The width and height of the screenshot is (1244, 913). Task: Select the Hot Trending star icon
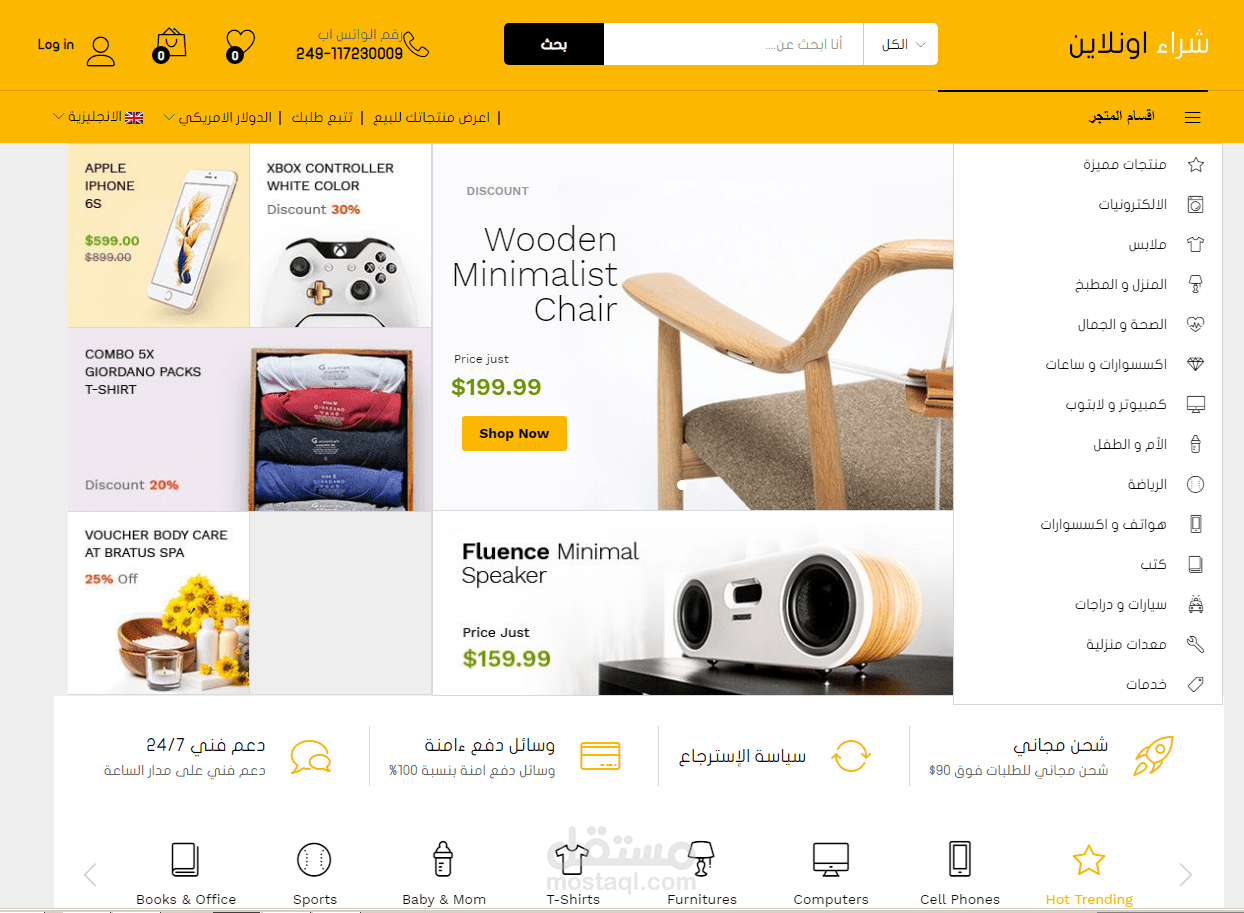1088,859
